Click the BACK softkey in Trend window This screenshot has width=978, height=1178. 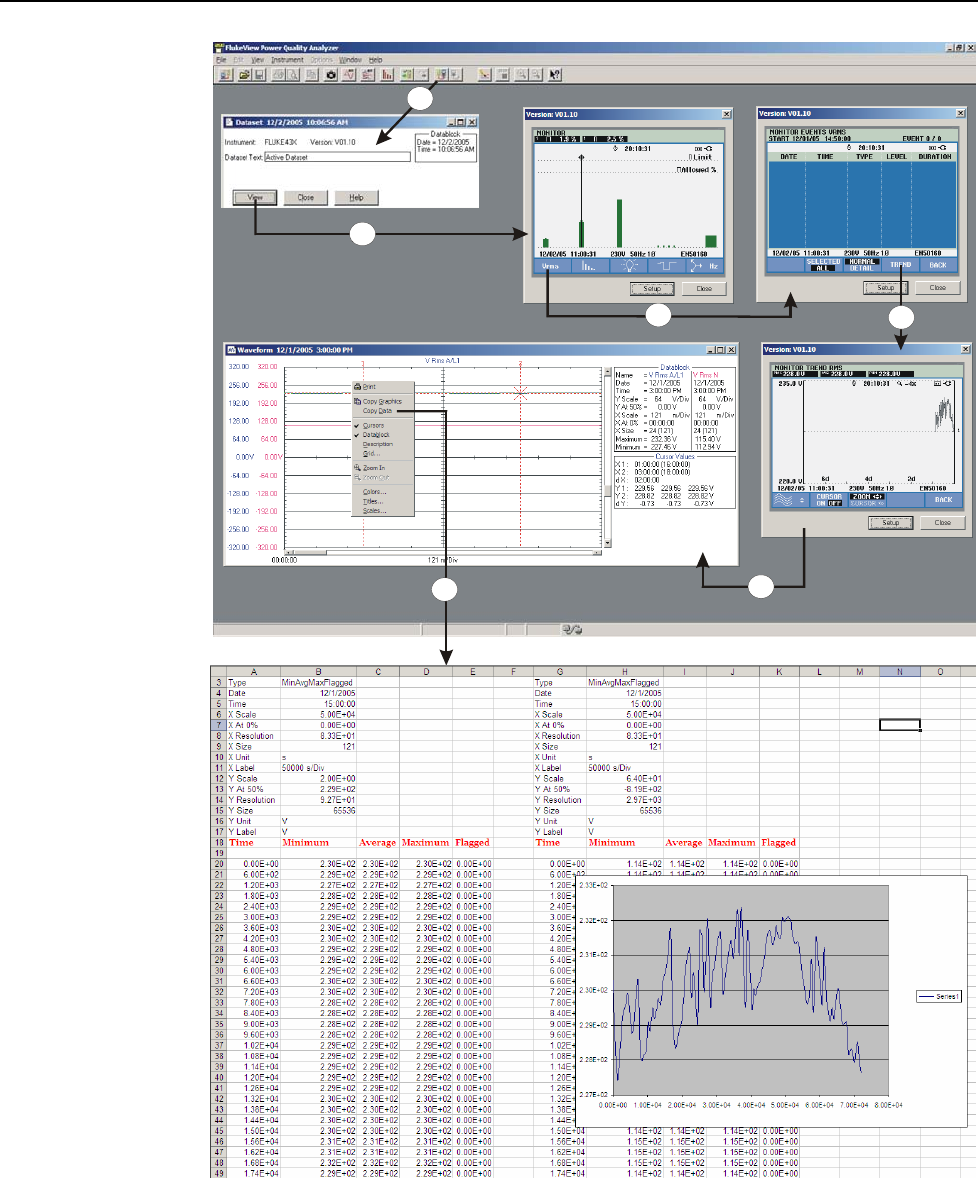943,500
